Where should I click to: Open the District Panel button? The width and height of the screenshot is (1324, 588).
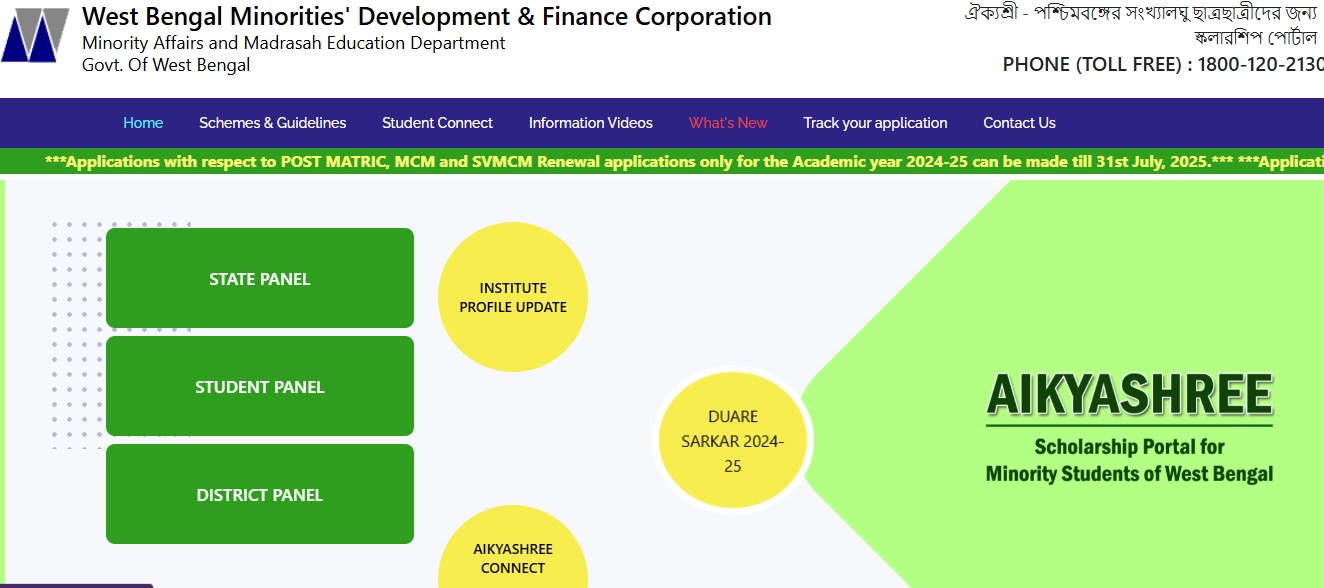[x=260, y=494]
